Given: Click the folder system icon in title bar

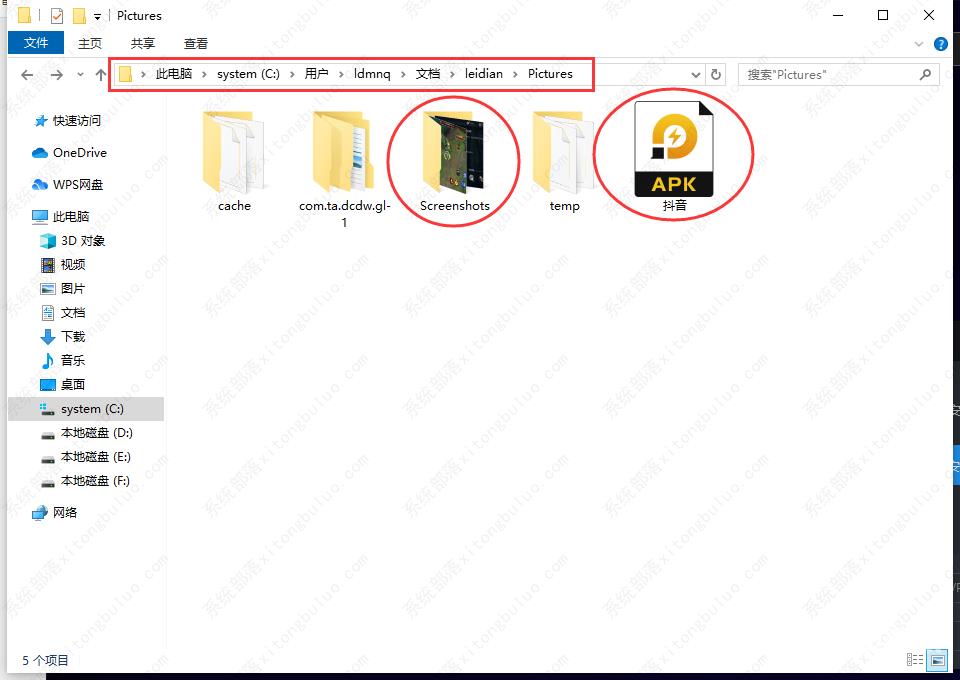Looking at the screenshot, I should [x=24, y=15].
